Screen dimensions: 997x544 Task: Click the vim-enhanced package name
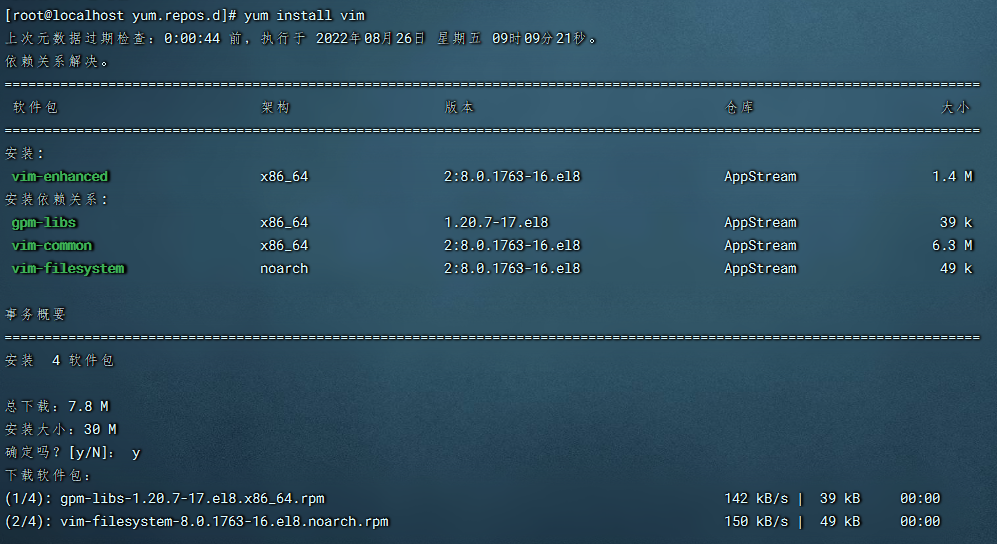click(x=60, y=176)
